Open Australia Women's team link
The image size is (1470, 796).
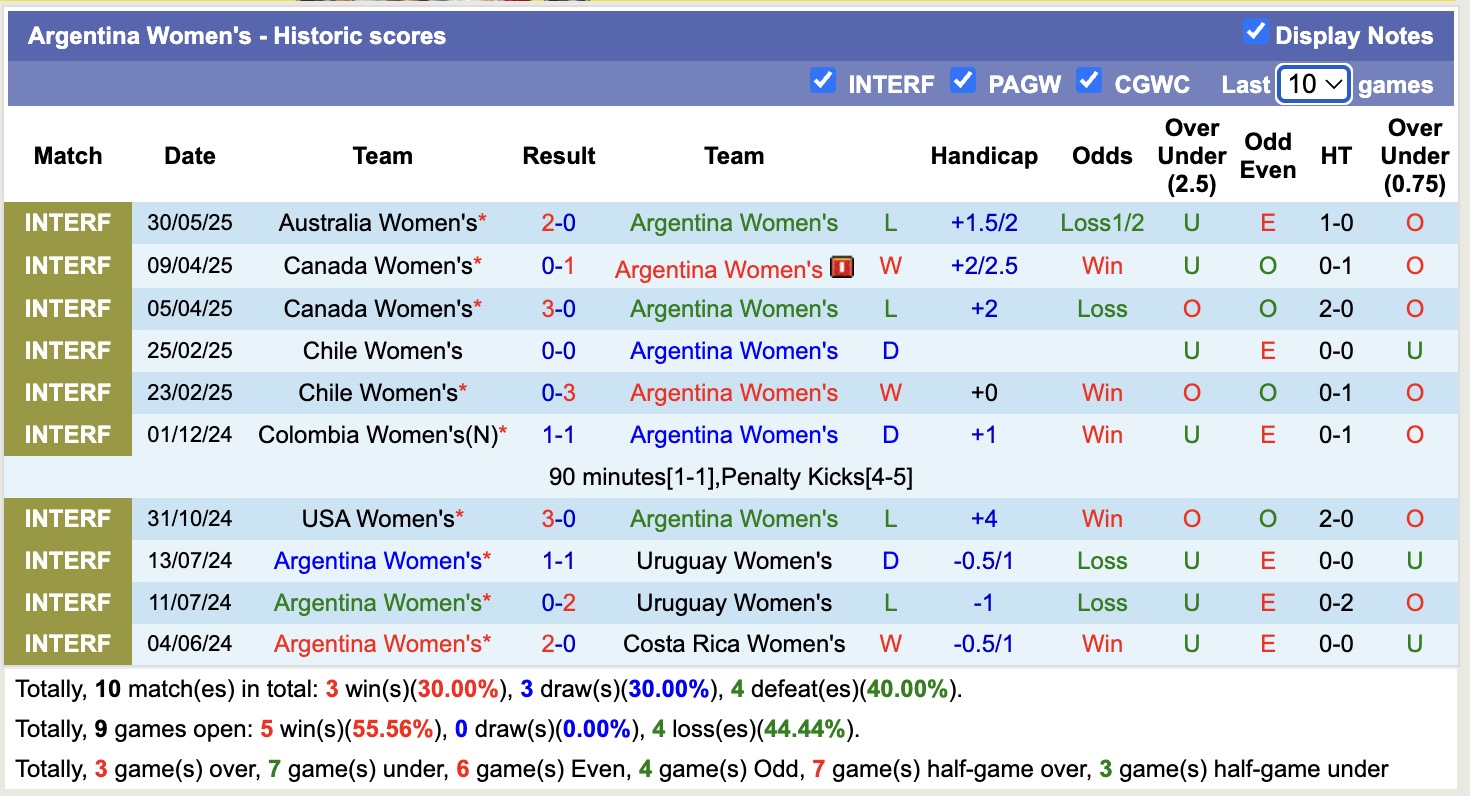378,223
